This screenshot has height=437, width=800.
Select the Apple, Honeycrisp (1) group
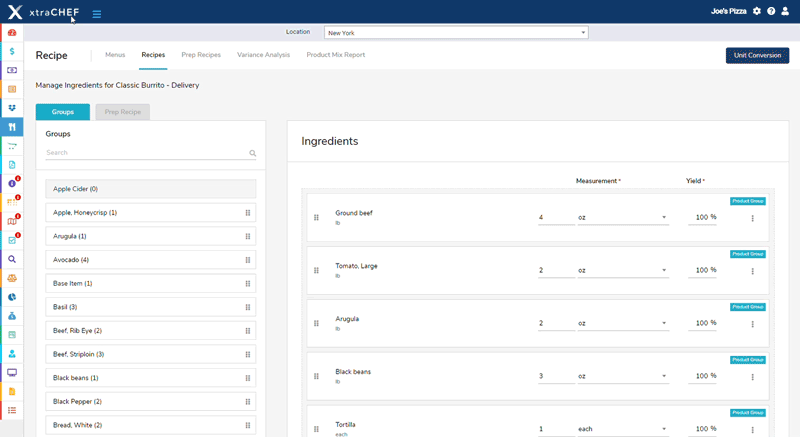click(x=151, y=213)
